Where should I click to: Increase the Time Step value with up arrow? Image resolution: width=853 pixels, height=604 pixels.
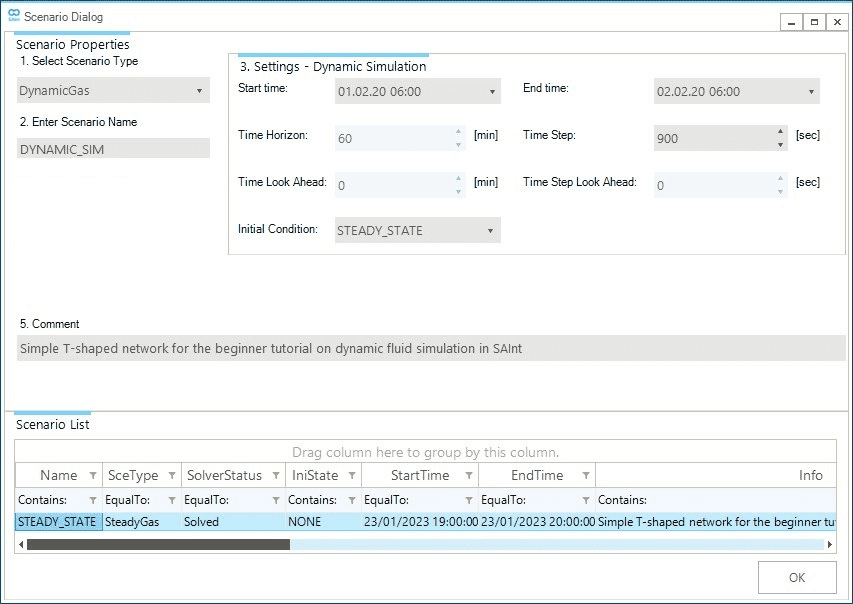coord(780,132)
